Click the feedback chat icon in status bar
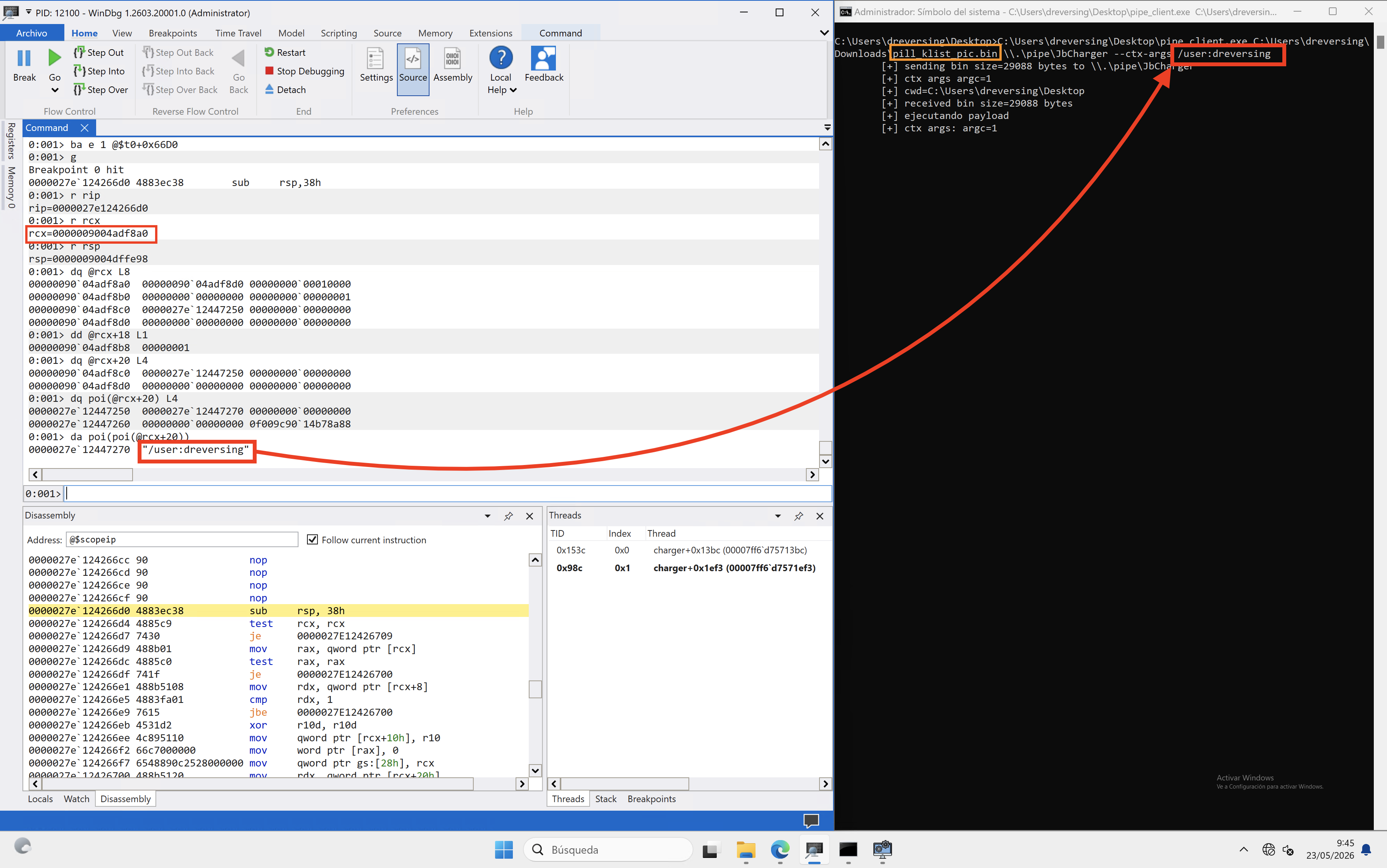 pos(811,820)
